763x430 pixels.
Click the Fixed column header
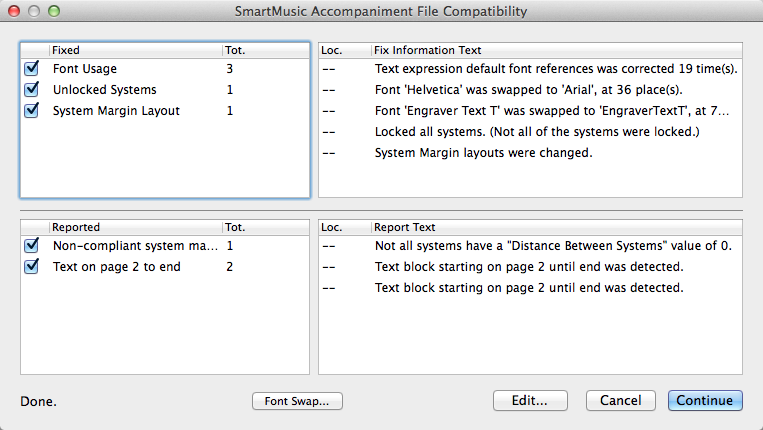pyautogui.click(x=136, y=50)
